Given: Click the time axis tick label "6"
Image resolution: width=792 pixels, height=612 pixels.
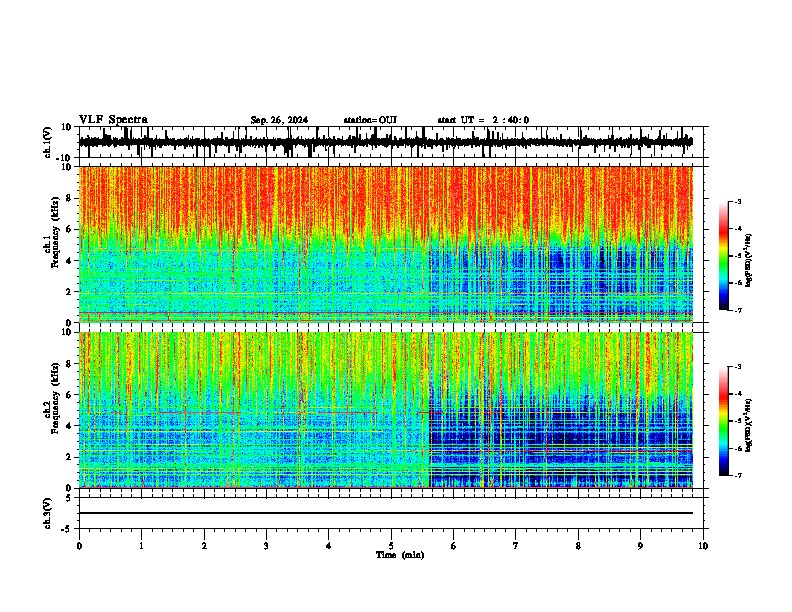Looking at the screenshot, I should coord(454,546).
